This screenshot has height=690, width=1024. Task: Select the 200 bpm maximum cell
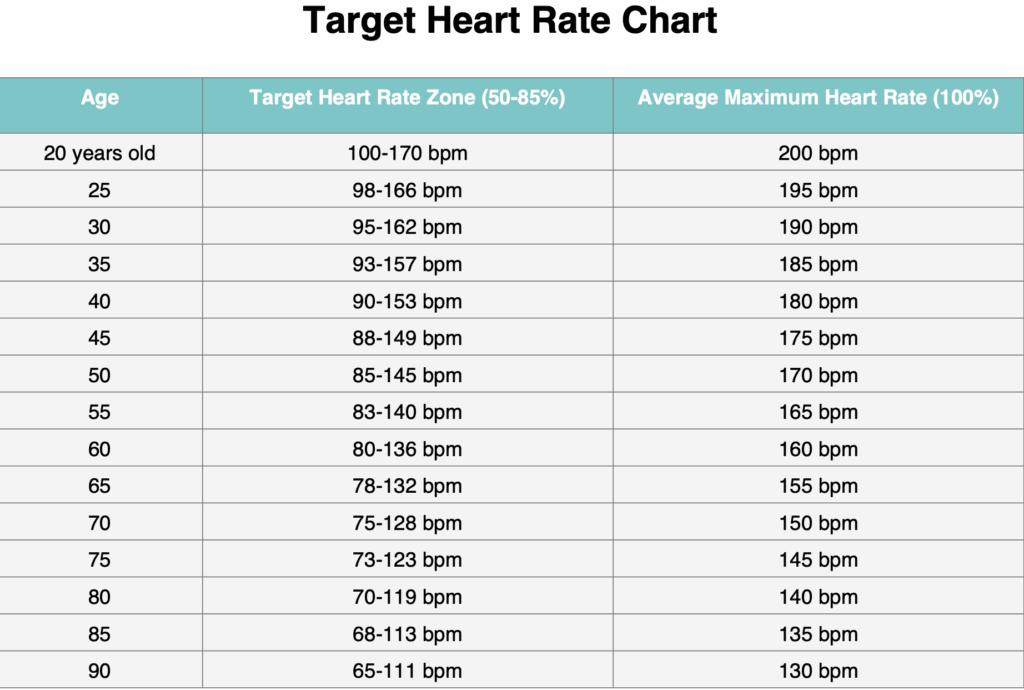click(818, 154)
